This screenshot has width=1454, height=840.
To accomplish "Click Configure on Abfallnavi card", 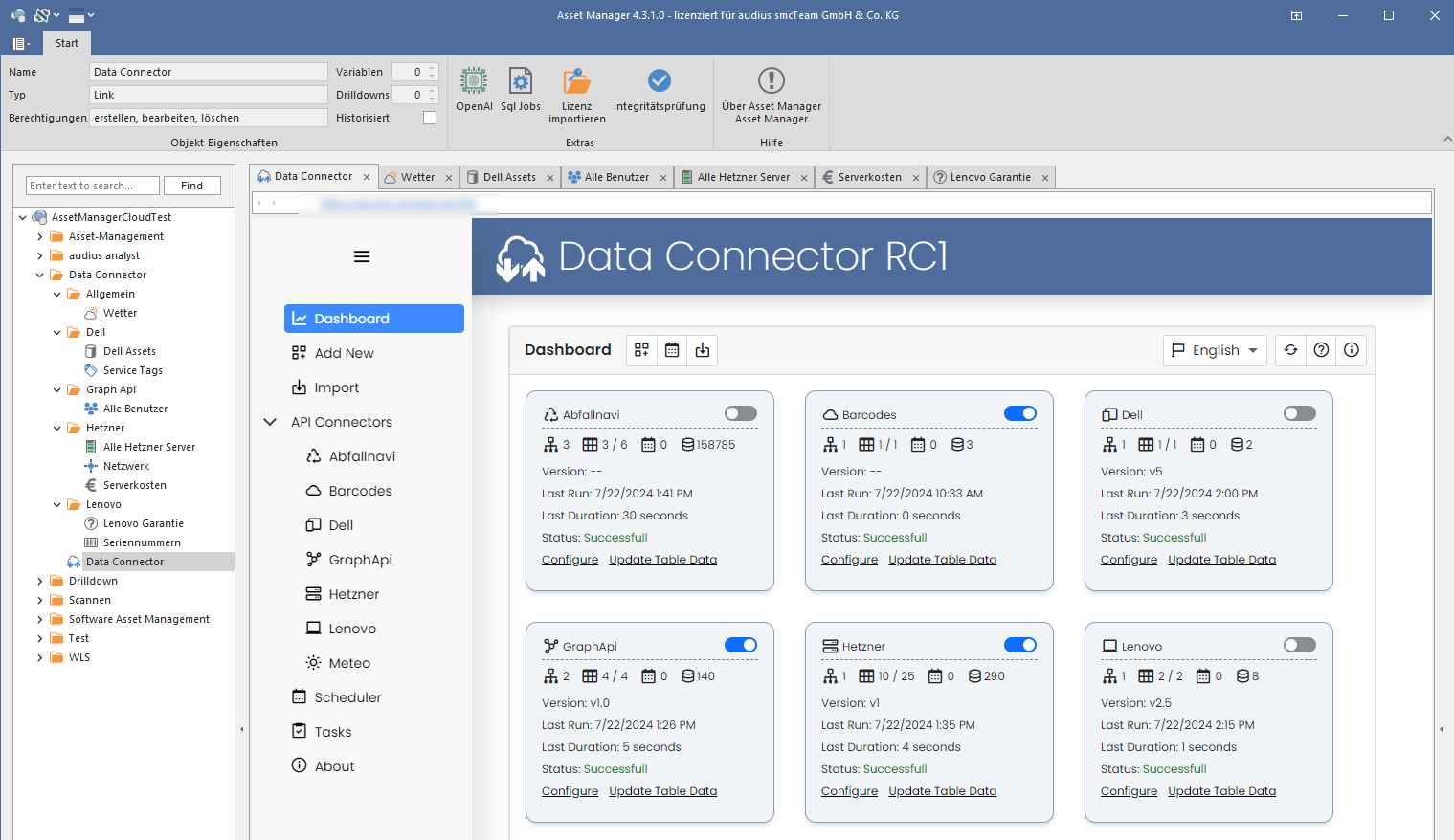I will (x=570, y=560).
